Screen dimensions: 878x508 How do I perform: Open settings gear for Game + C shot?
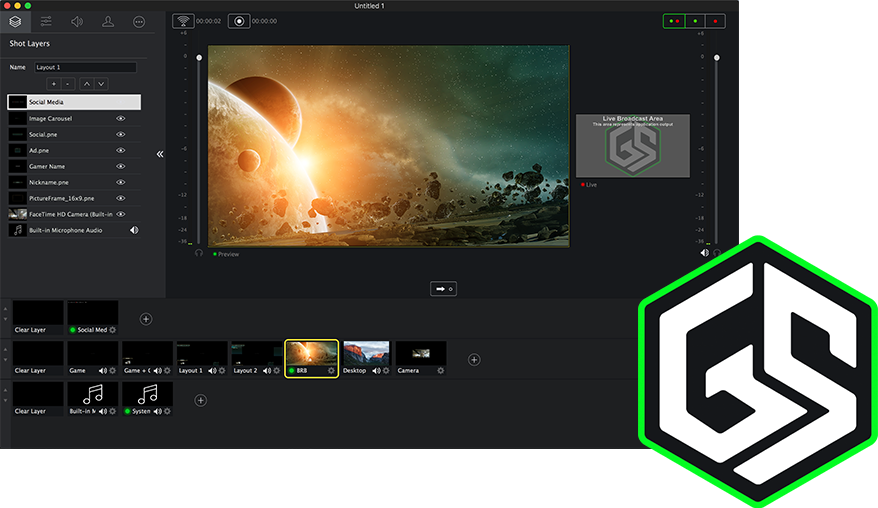click(x=167, y=371)
